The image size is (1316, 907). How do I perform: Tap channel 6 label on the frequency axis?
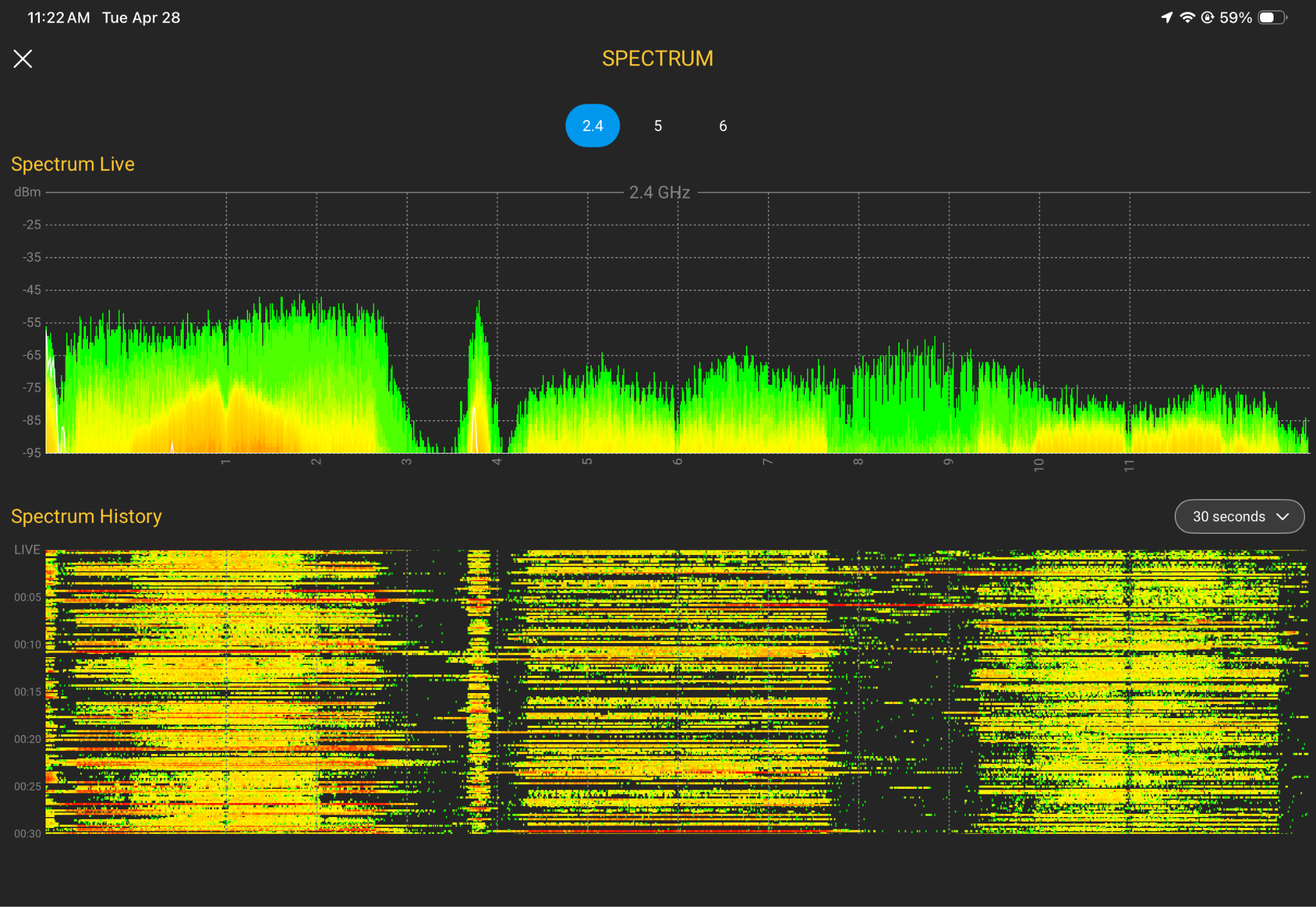coord(678,462)
